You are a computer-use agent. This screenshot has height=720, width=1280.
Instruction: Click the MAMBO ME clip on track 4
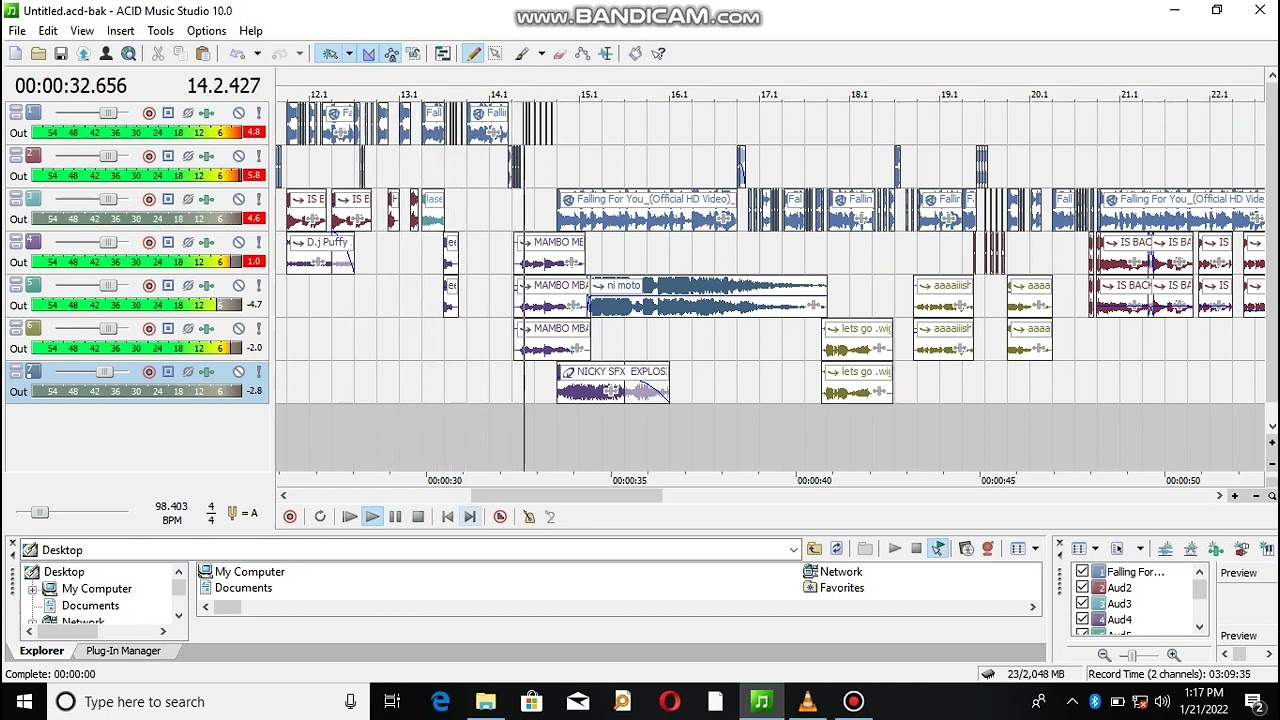[x=549, y=254]
